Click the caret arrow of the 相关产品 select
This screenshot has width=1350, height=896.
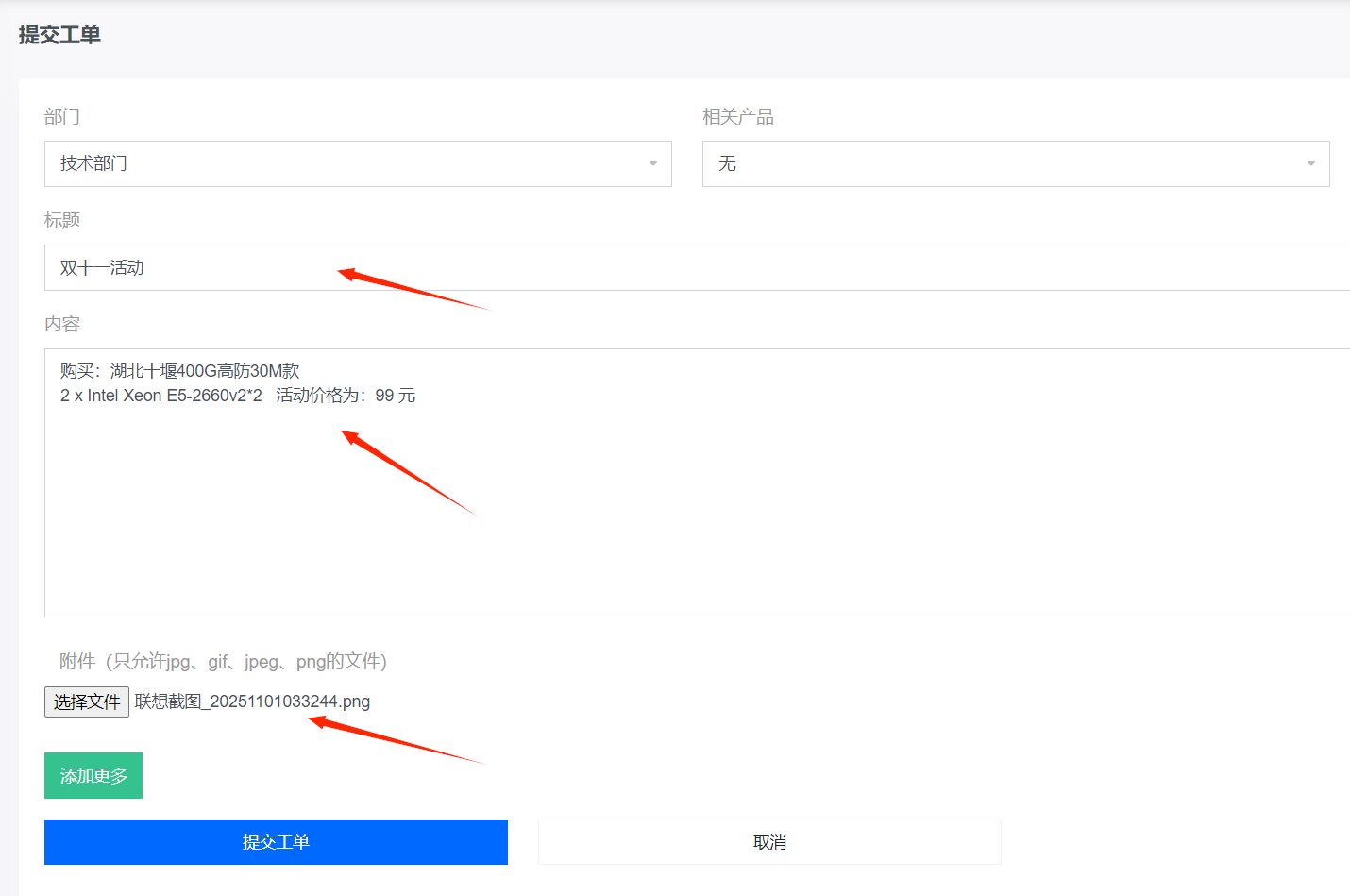[x=1310, y=164]
